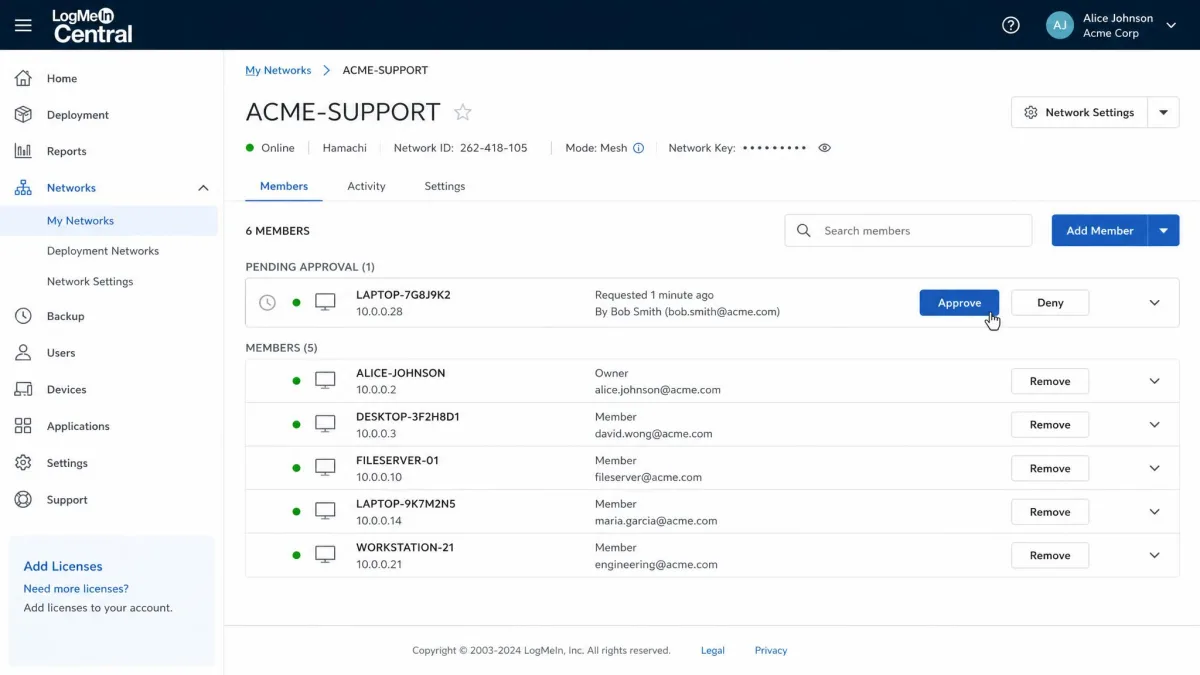Open the Legal footer link
The image size is (1200, 675).
(713, 650)
